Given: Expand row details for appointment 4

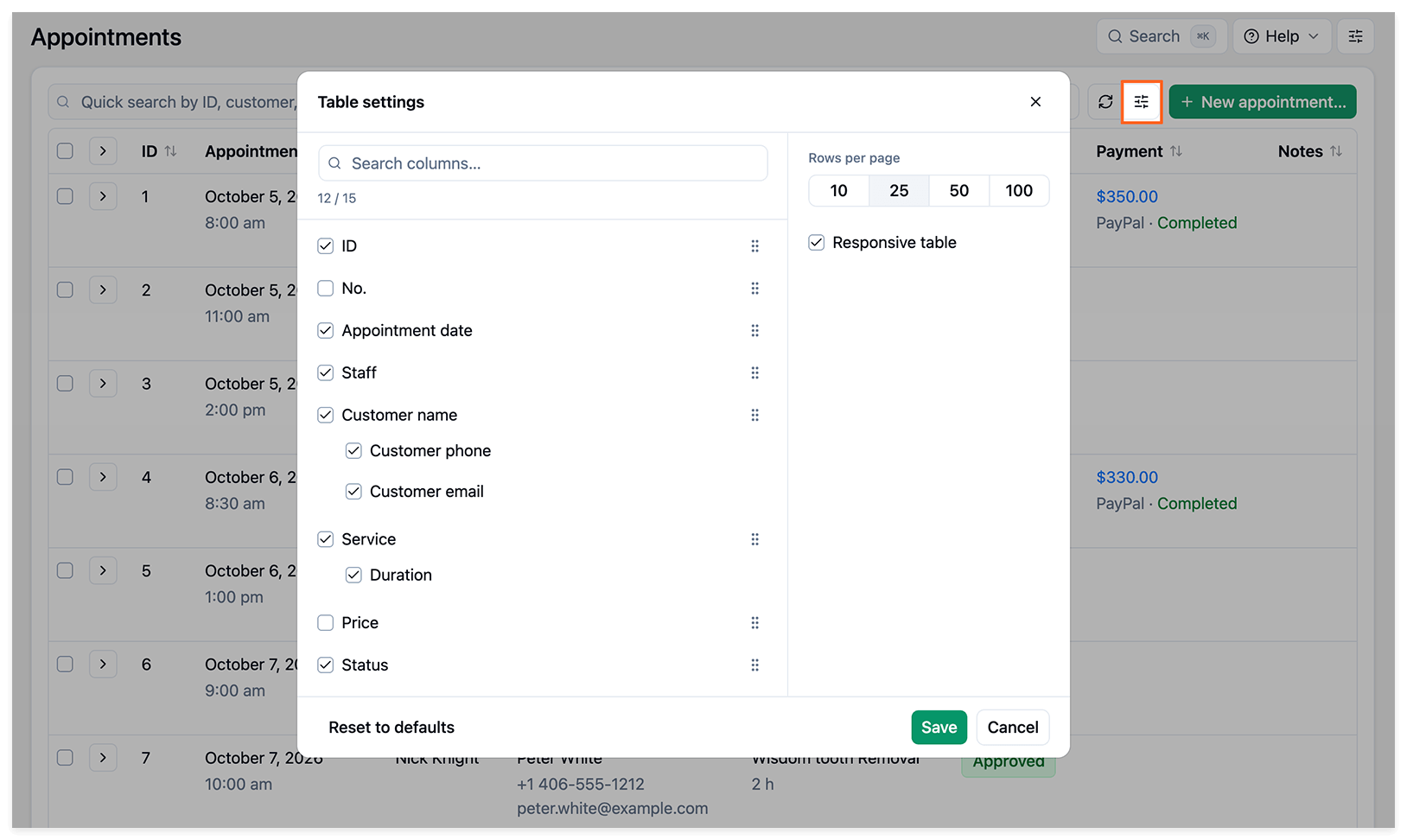Looking at the screenshot, I should click(103, 477).
